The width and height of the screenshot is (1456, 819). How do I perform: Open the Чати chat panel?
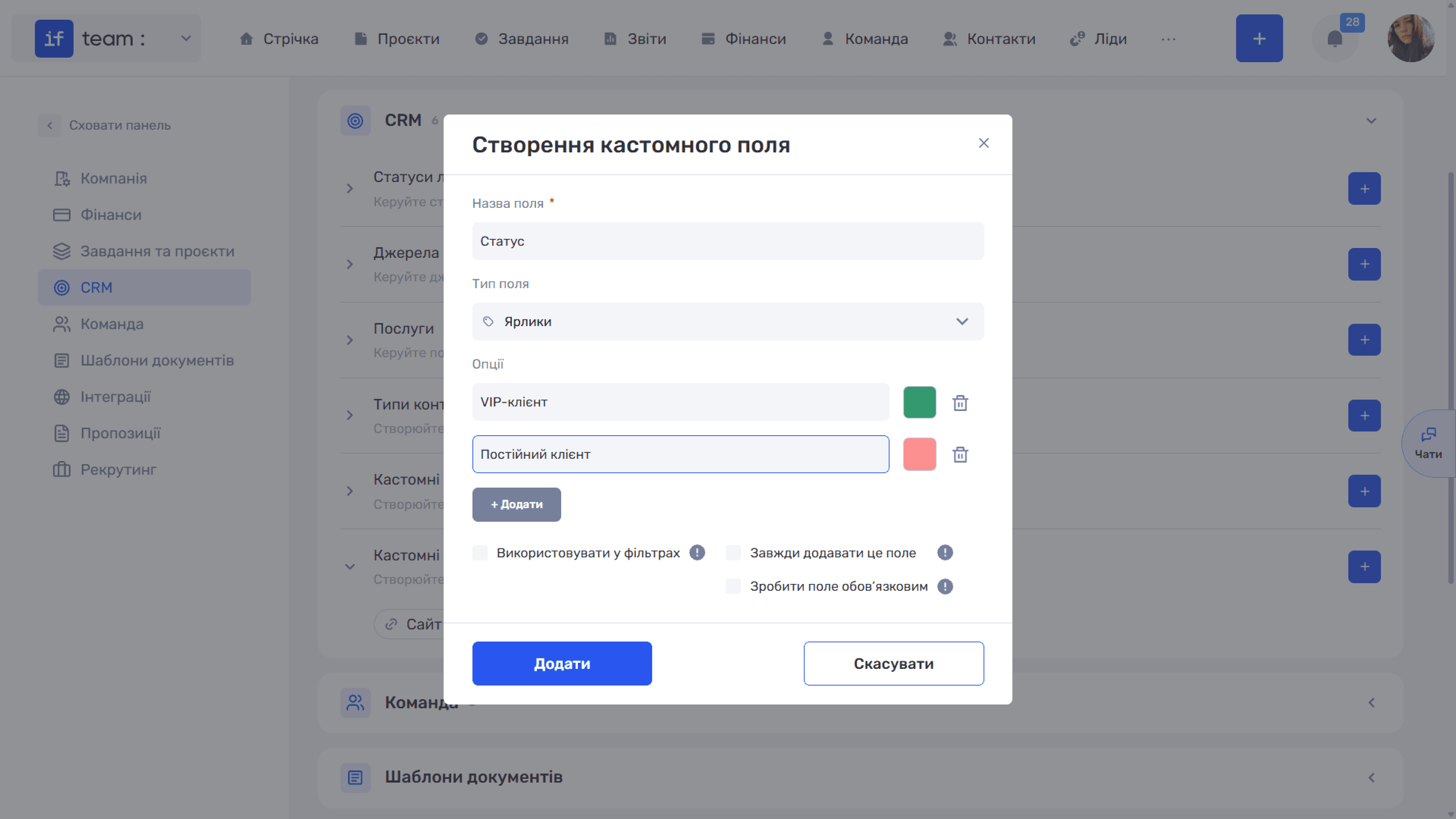1428,444
